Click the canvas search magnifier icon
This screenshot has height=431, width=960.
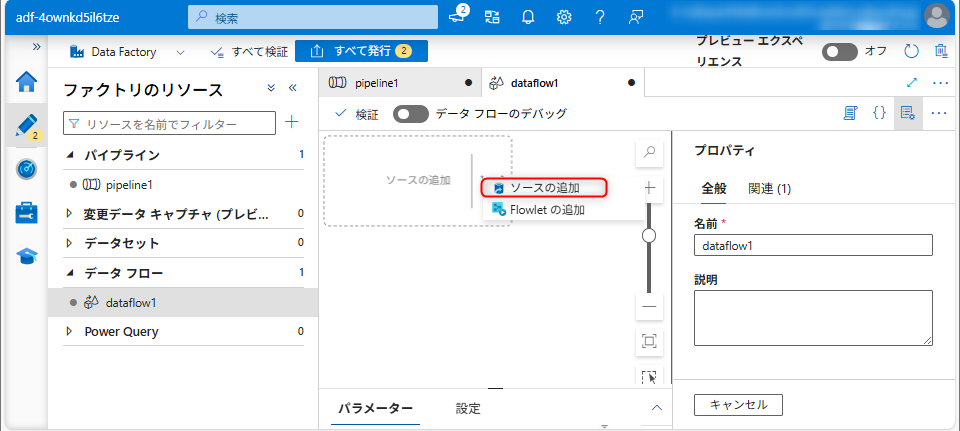[649, 153]
